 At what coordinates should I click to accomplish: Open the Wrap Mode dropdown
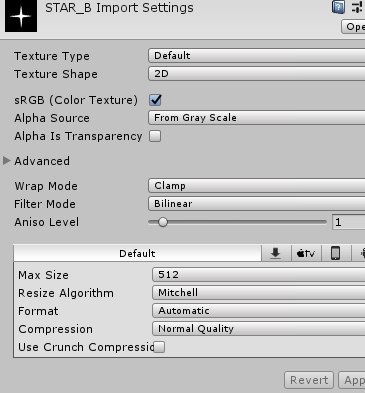pos(257,186)
